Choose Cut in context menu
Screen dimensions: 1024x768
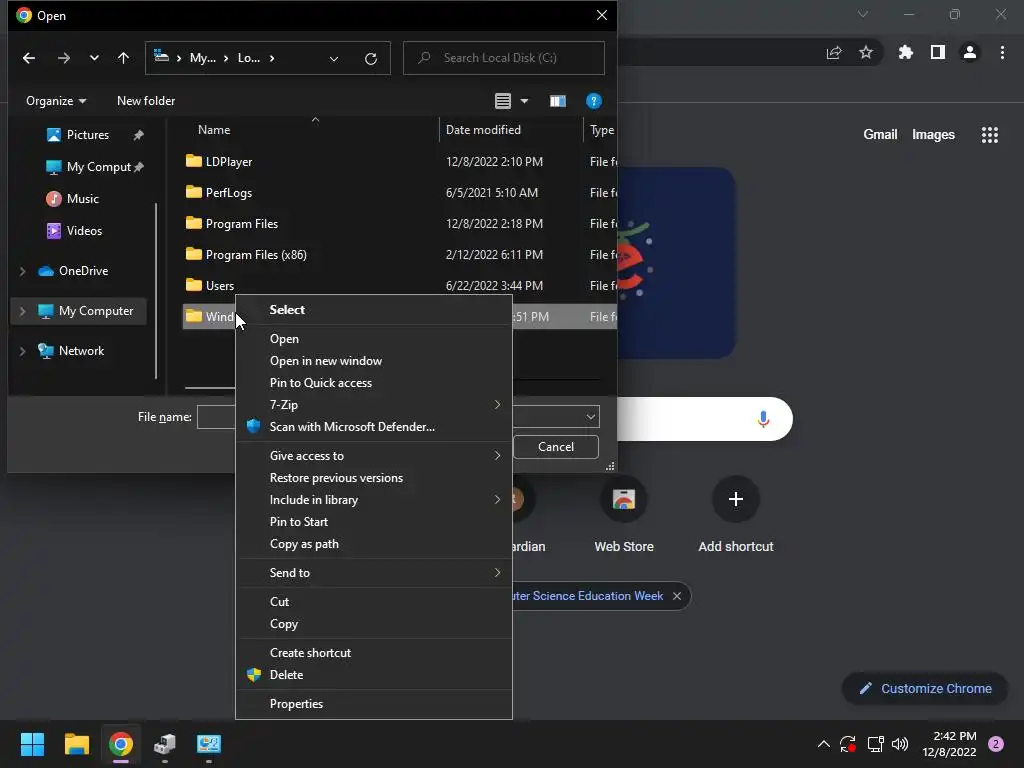(x=374, y=602)
